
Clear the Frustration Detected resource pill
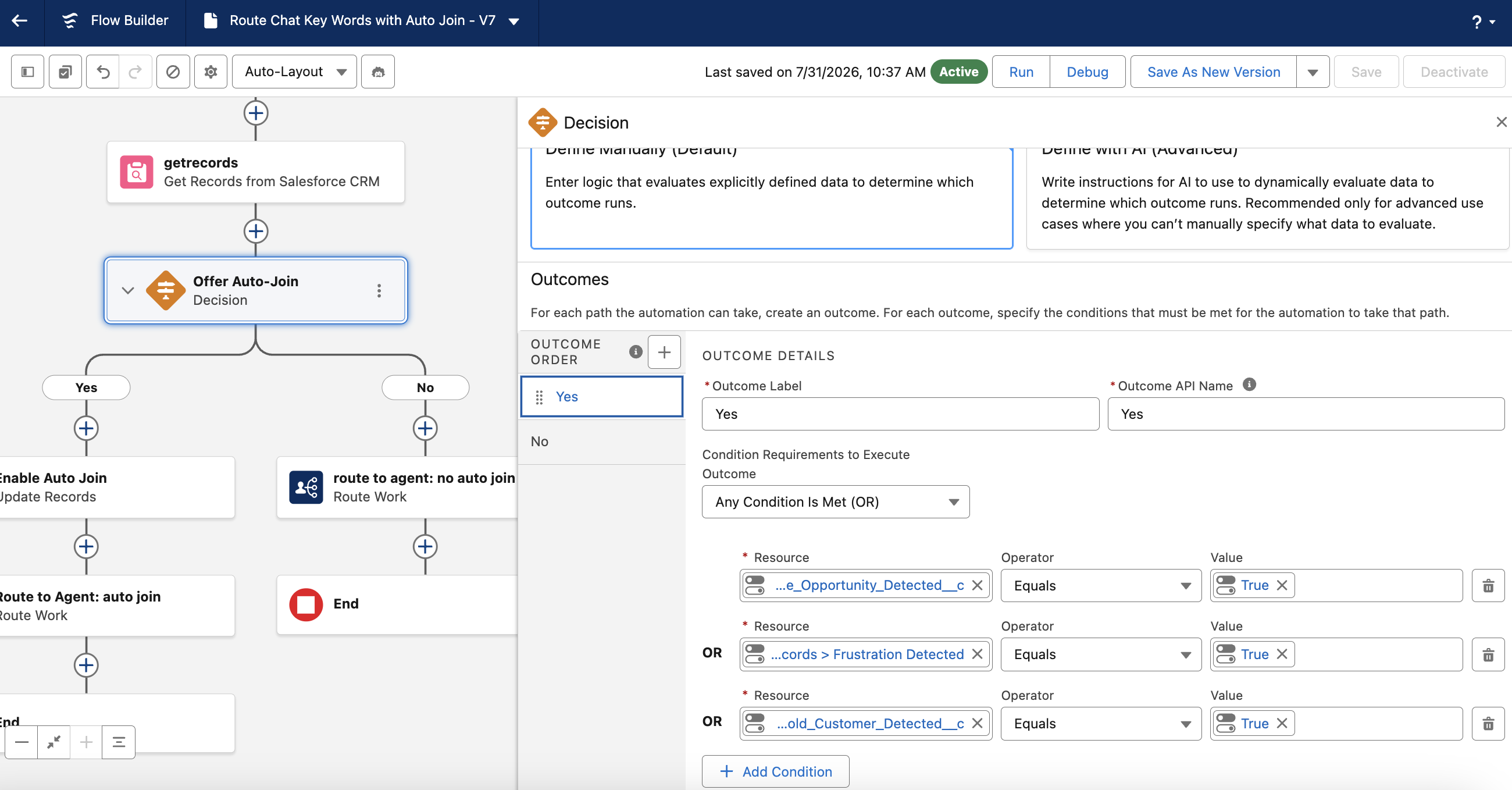pos(978,654)
